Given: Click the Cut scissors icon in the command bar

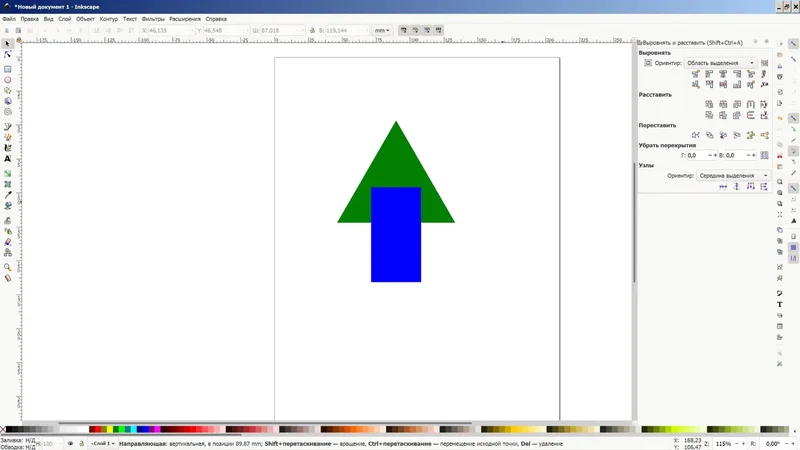Looking at the screenshot, I should (780, 156).
